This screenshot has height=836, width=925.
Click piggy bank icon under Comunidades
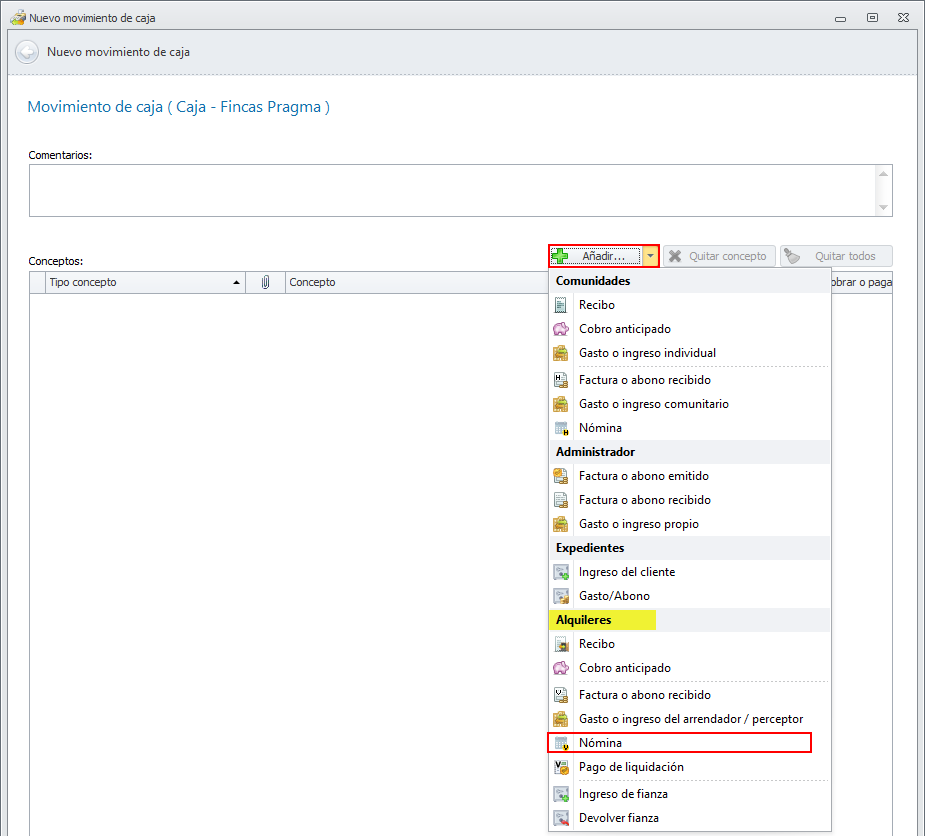click(561, 329)
